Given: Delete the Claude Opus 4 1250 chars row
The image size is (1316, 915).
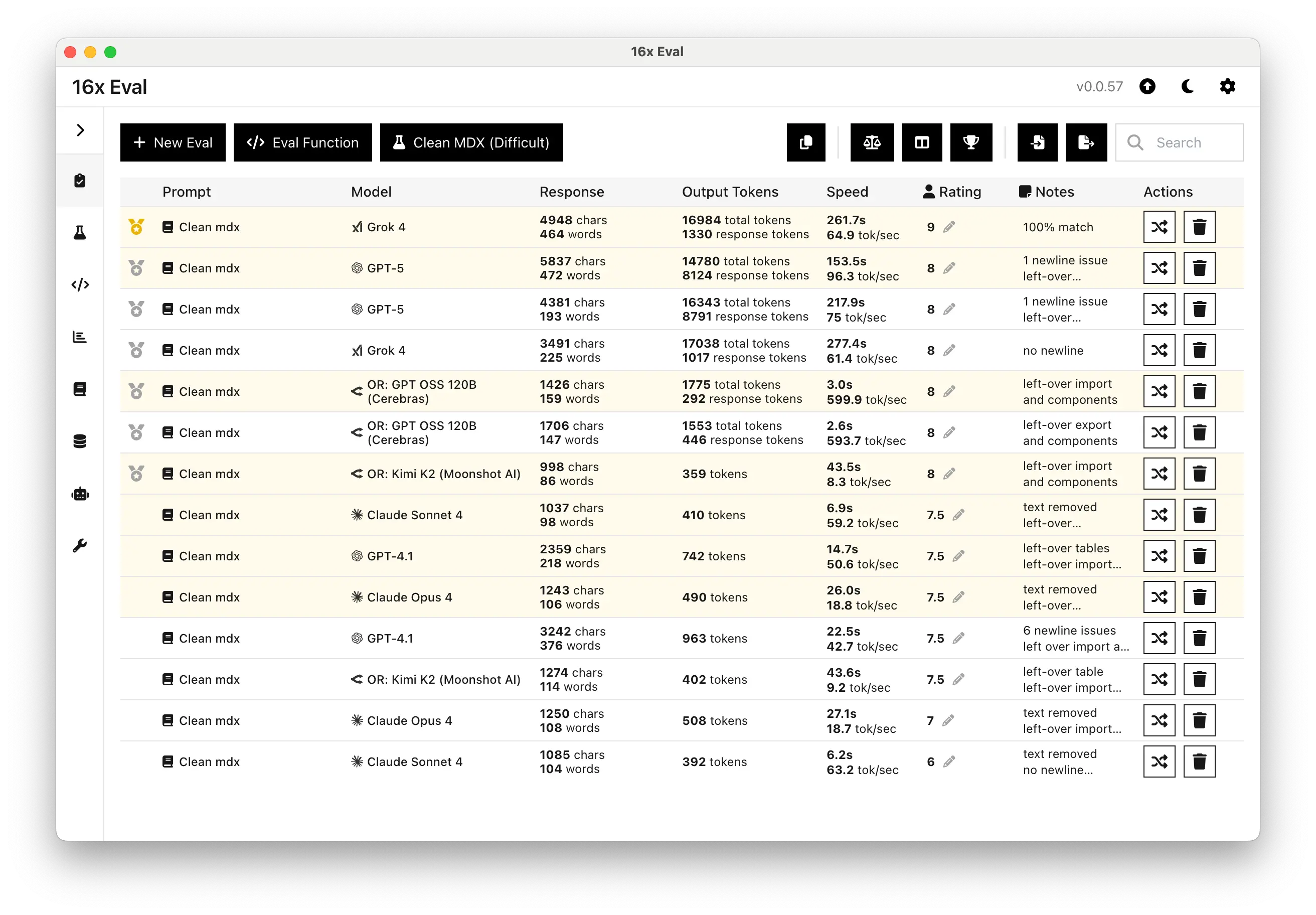Looking at the screenshot, I should (1199, 720).
